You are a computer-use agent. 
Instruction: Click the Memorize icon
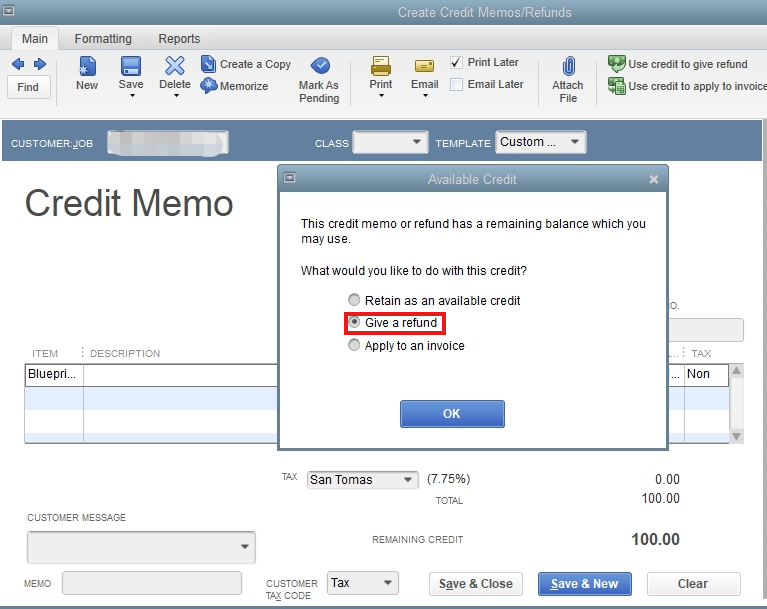[208, 86]
